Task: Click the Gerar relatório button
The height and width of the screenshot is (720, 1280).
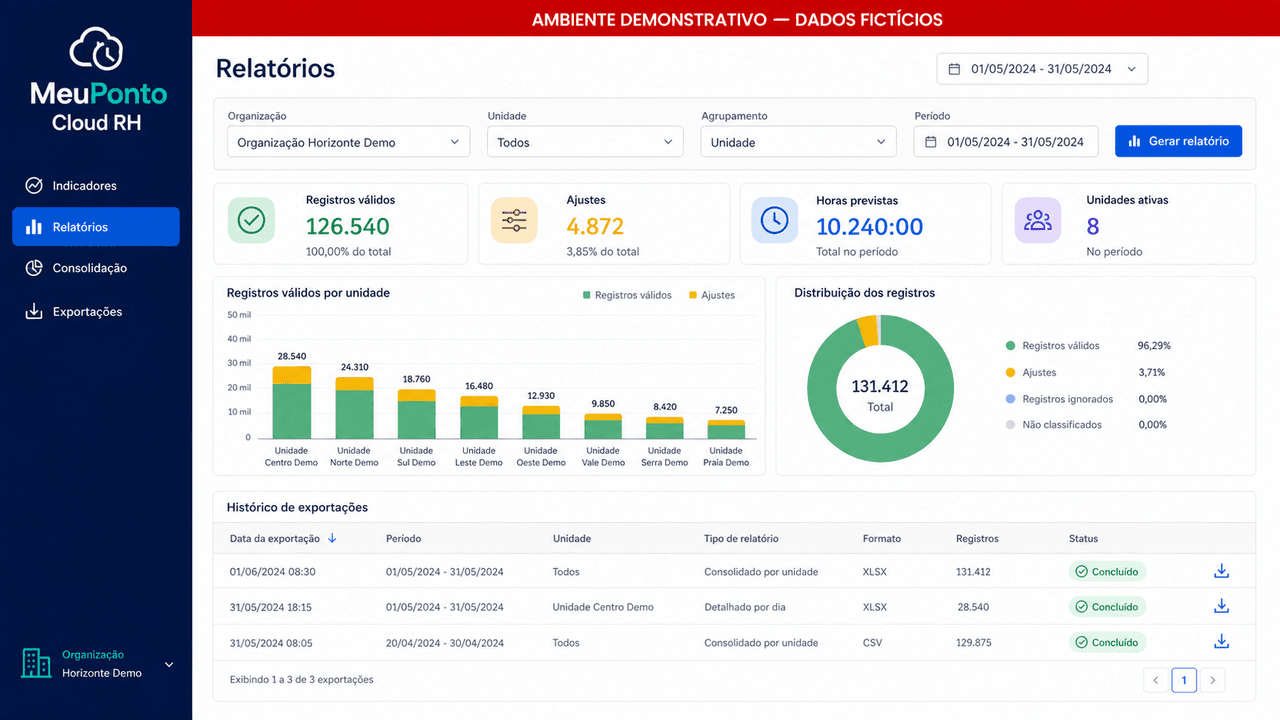Action: click(x=1178, y=141)
